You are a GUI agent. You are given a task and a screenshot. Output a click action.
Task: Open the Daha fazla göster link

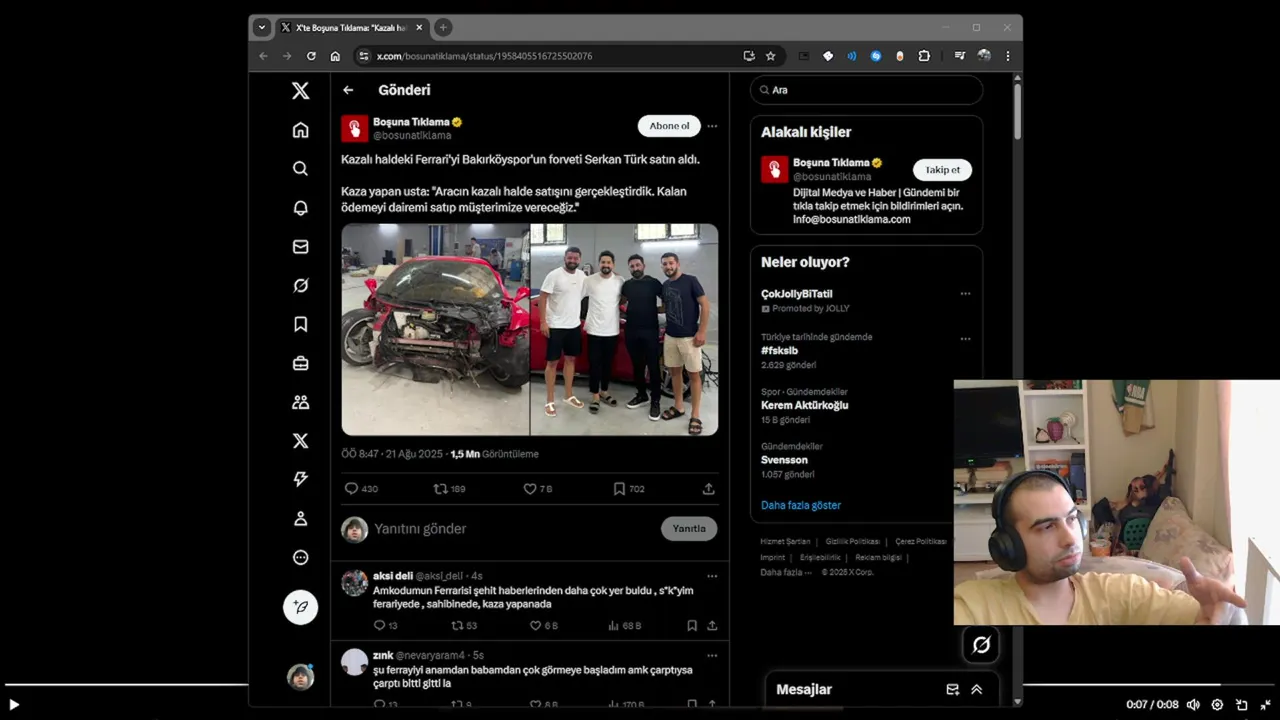[801, 505]
